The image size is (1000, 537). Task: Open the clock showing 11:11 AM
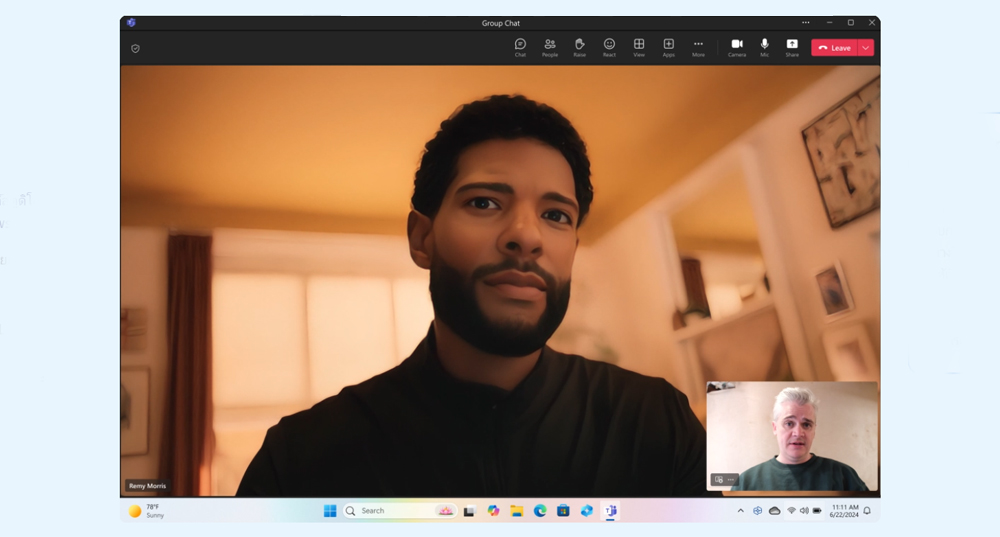click(844, 511)
